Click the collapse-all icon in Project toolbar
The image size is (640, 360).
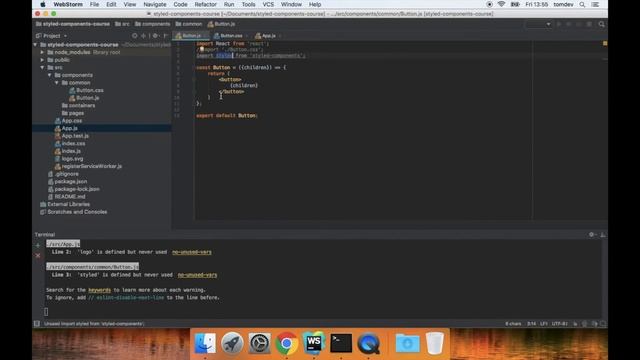pyautogui.click(x=143, y=36)
